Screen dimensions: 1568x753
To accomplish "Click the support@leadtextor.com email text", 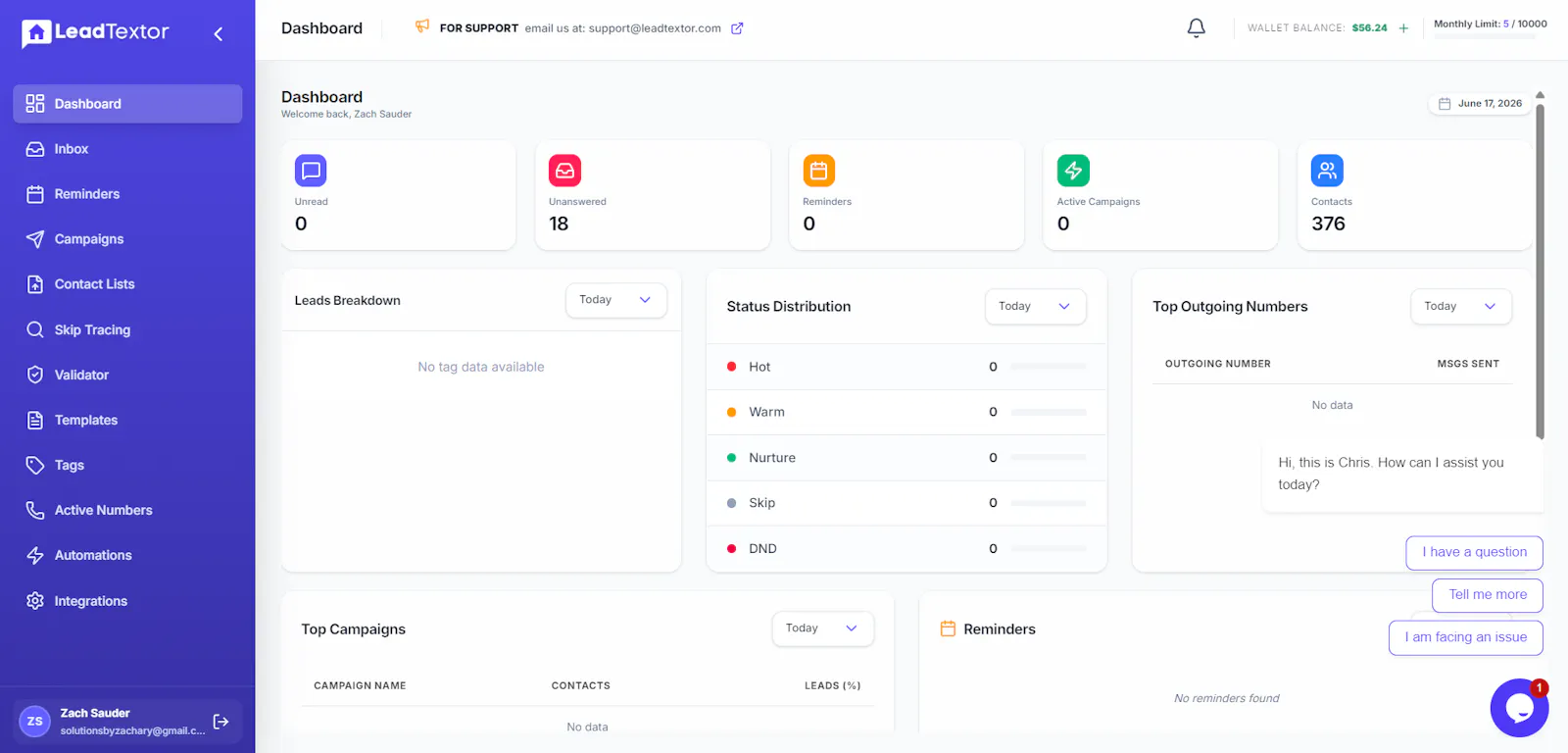I will click(655, 28).
